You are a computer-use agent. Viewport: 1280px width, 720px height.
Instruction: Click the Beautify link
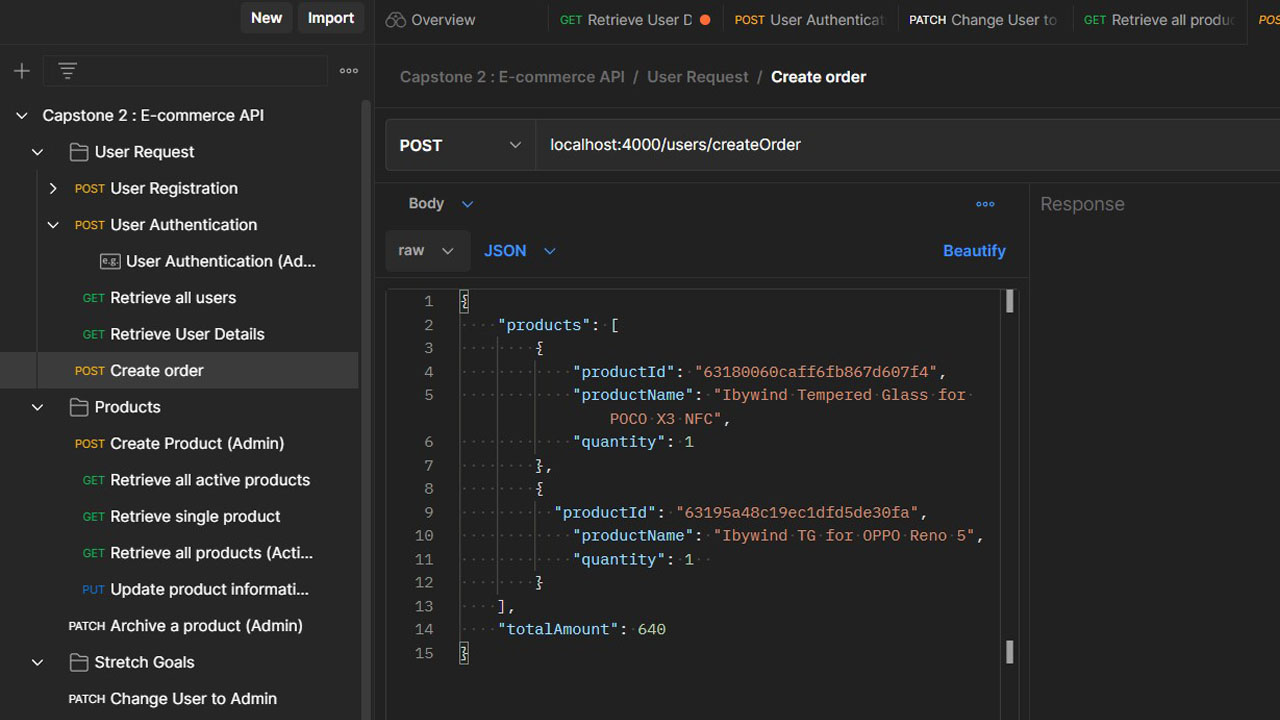[x=974, y=251]
